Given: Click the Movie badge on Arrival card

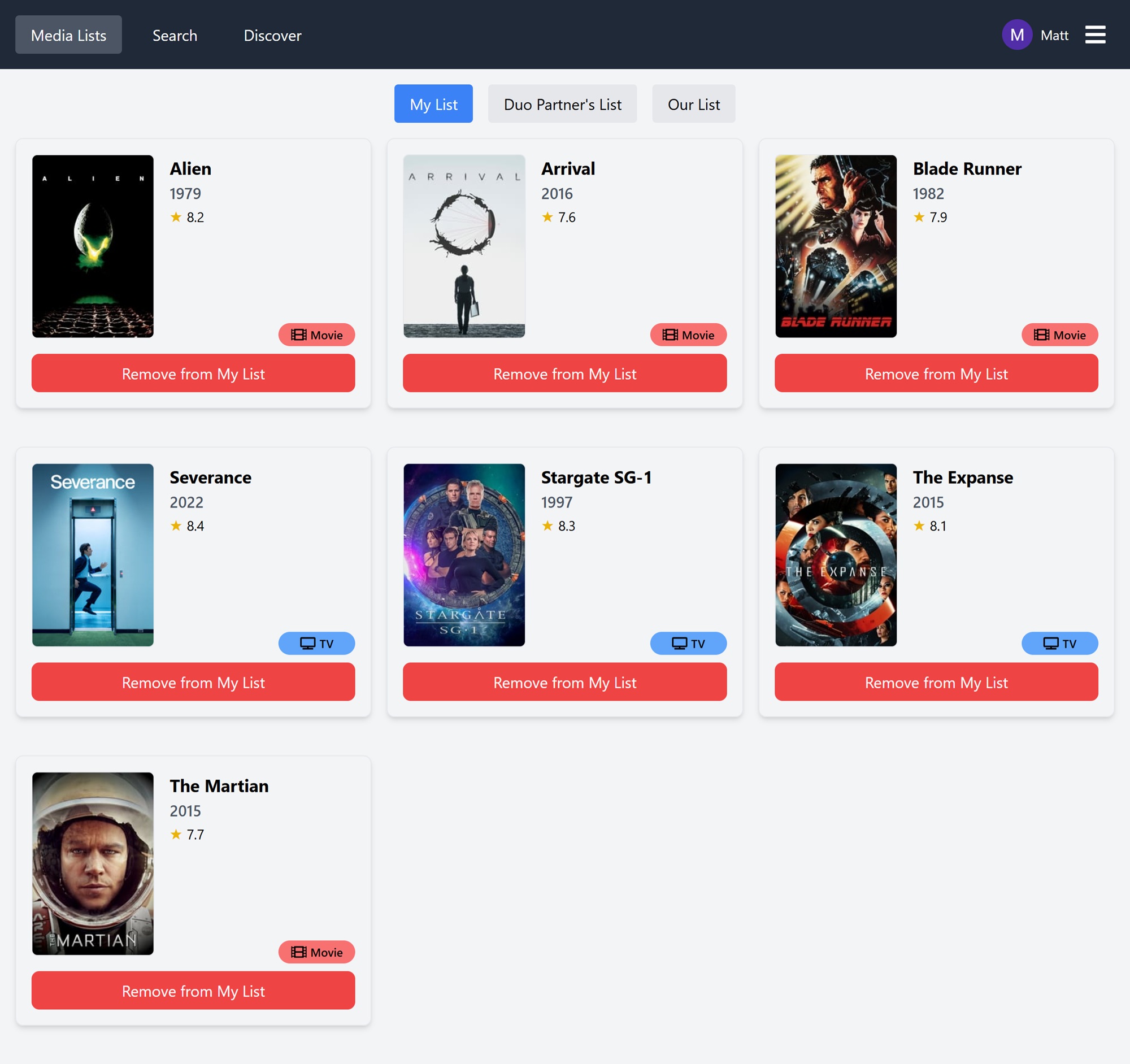Looking at the screenshot, I should coord(688,335).
